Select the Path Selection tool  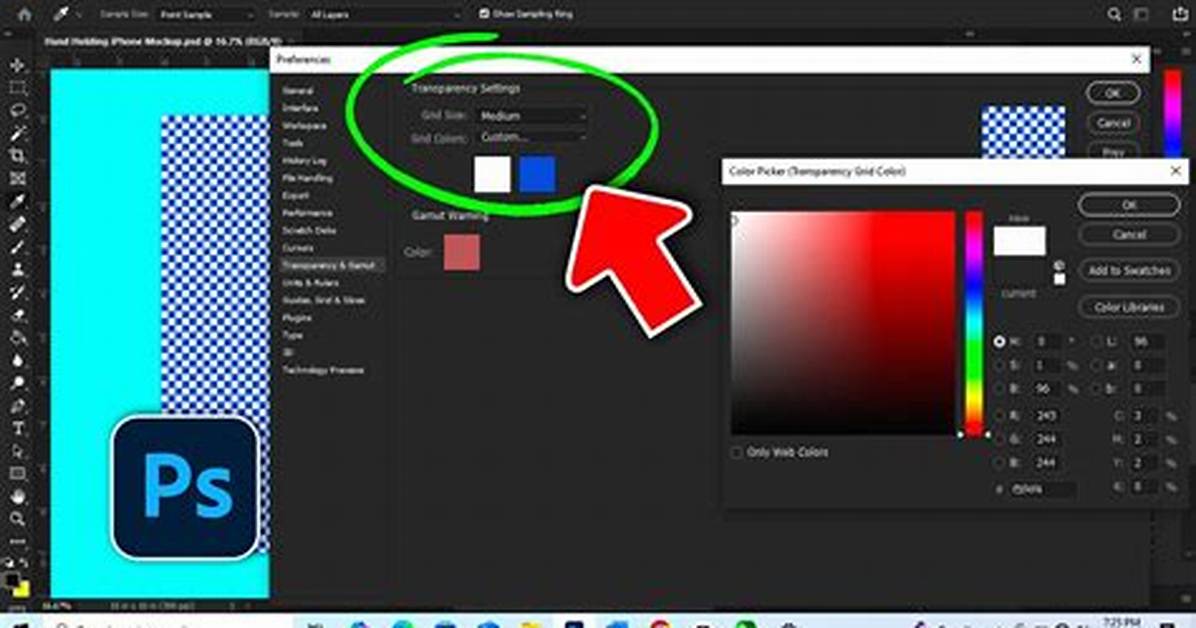pos(18,451)
